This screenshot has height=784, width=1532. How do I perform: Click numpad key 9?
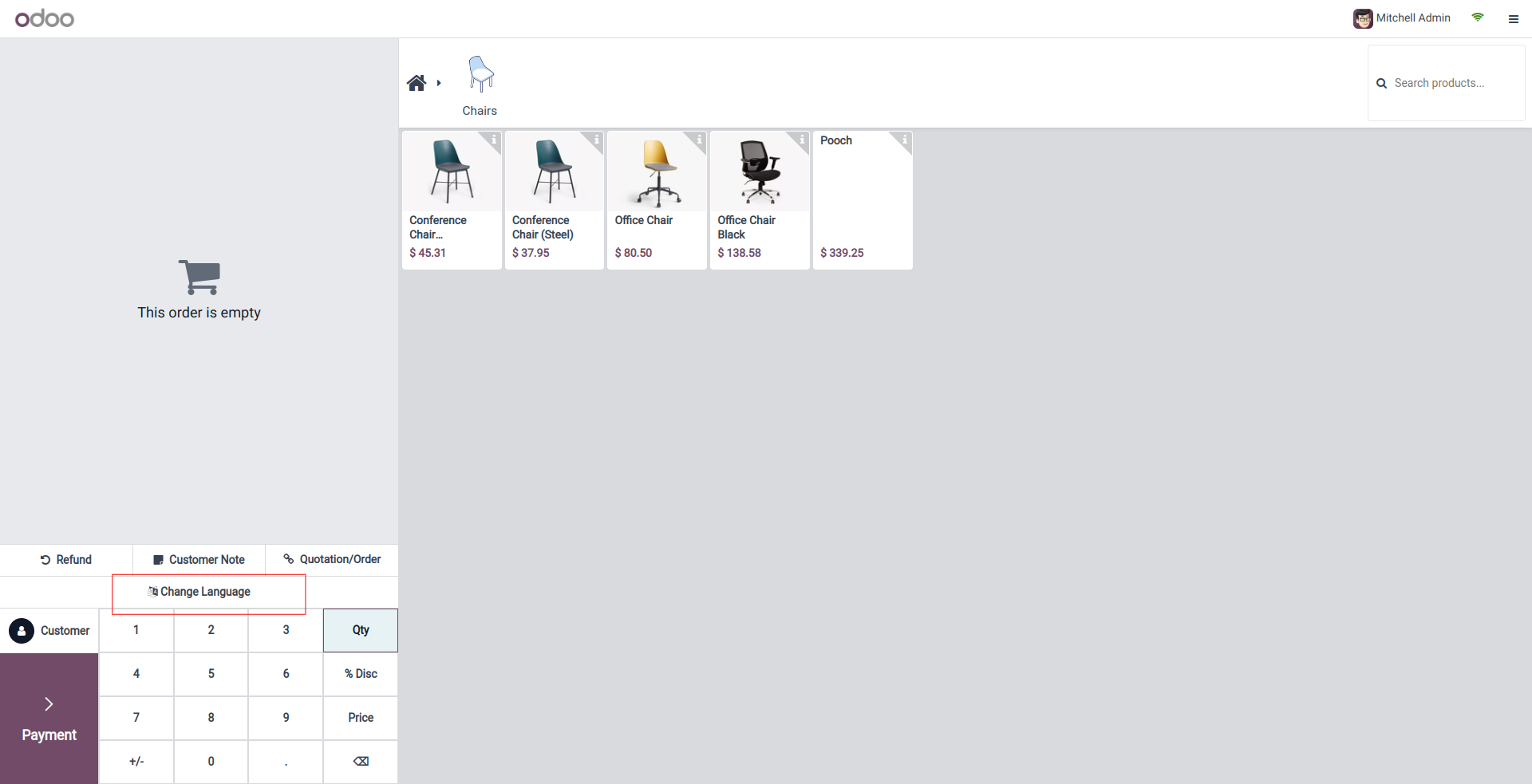[286, 718]
